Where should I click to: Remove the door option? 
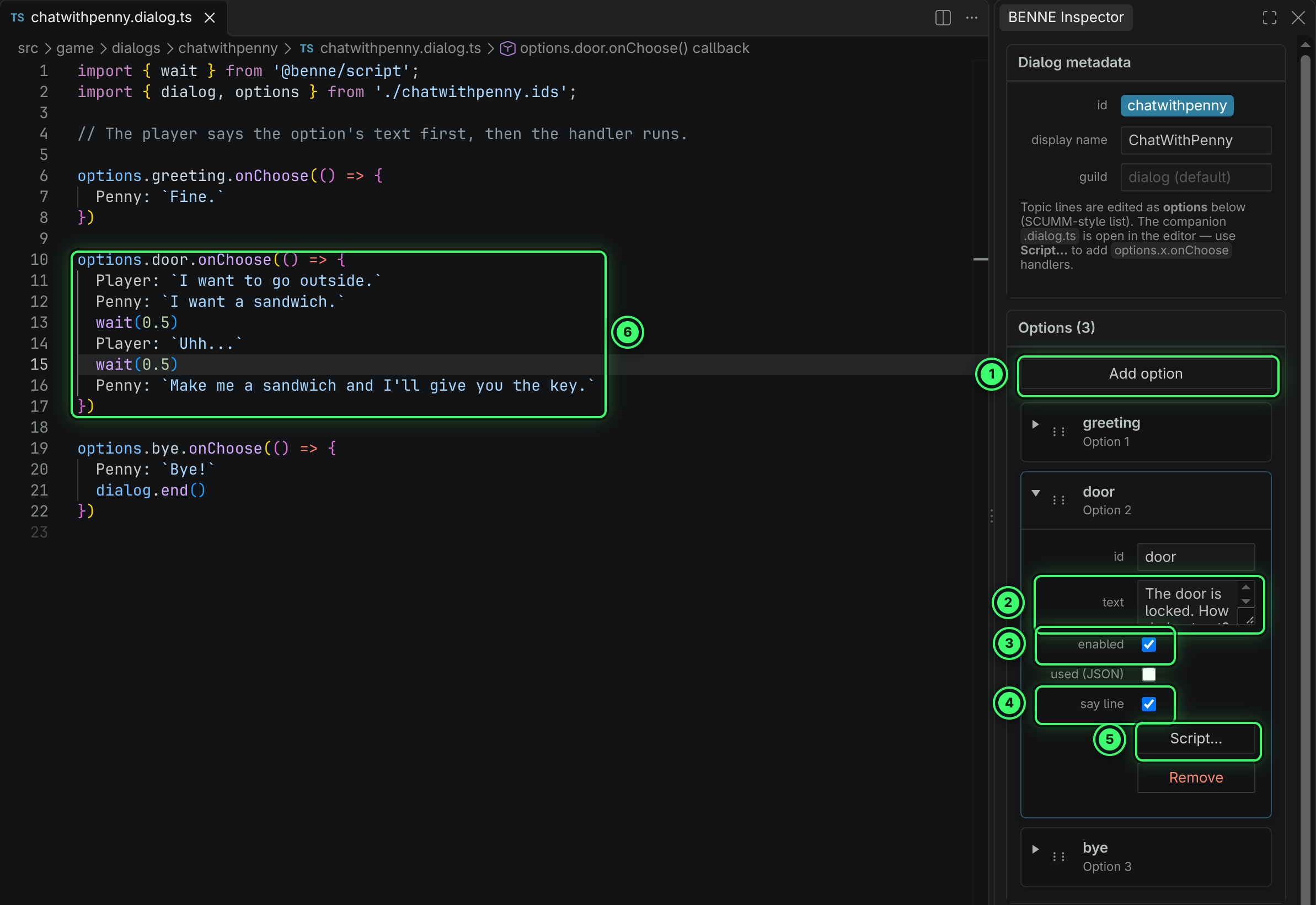pyautogui.click(x=1196, y=778)
